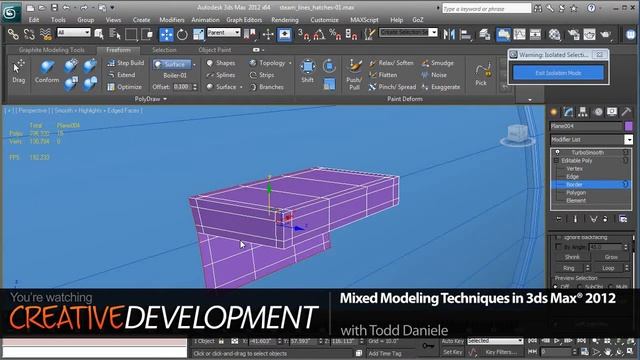The width and height of the screenshot is (640, 360).
Task: Toggle the Percent Snap icon
Action: pos(335,35)
